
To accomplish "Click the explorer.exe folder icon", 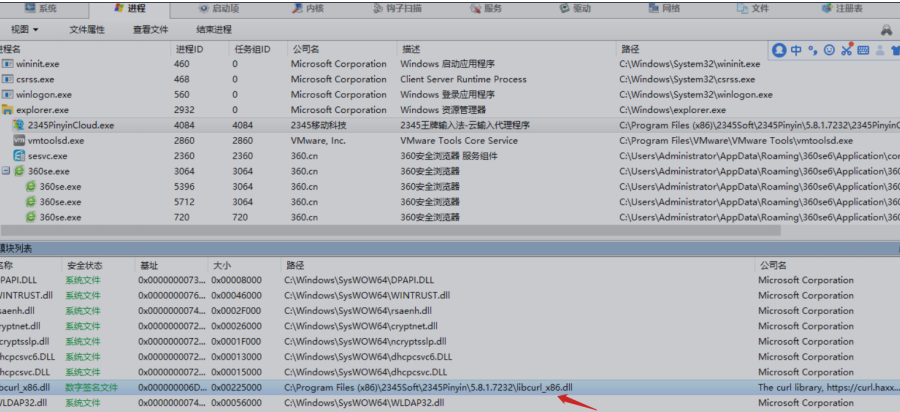I will pyautogui.click(x=7, y=110).
